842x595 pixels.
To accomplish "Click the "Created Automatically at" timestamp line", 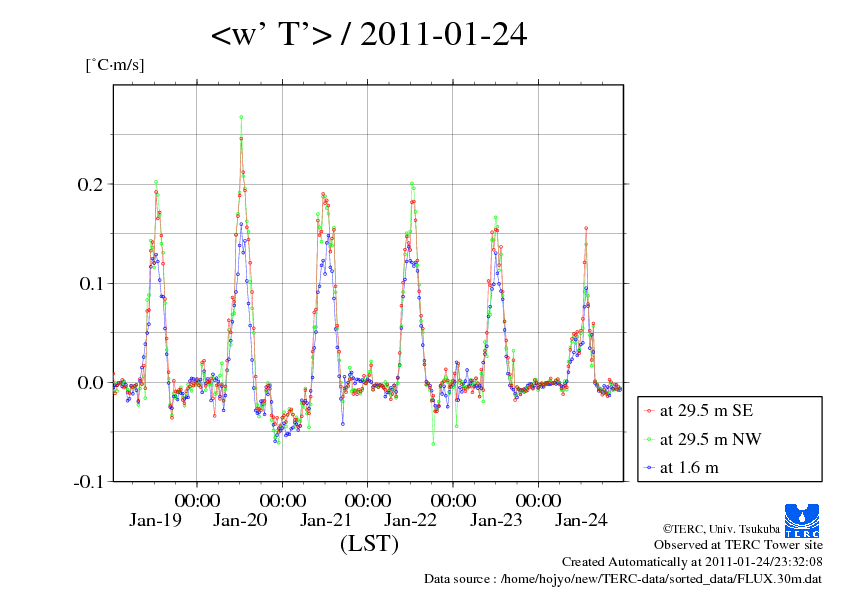I will [x=692, y=562].
